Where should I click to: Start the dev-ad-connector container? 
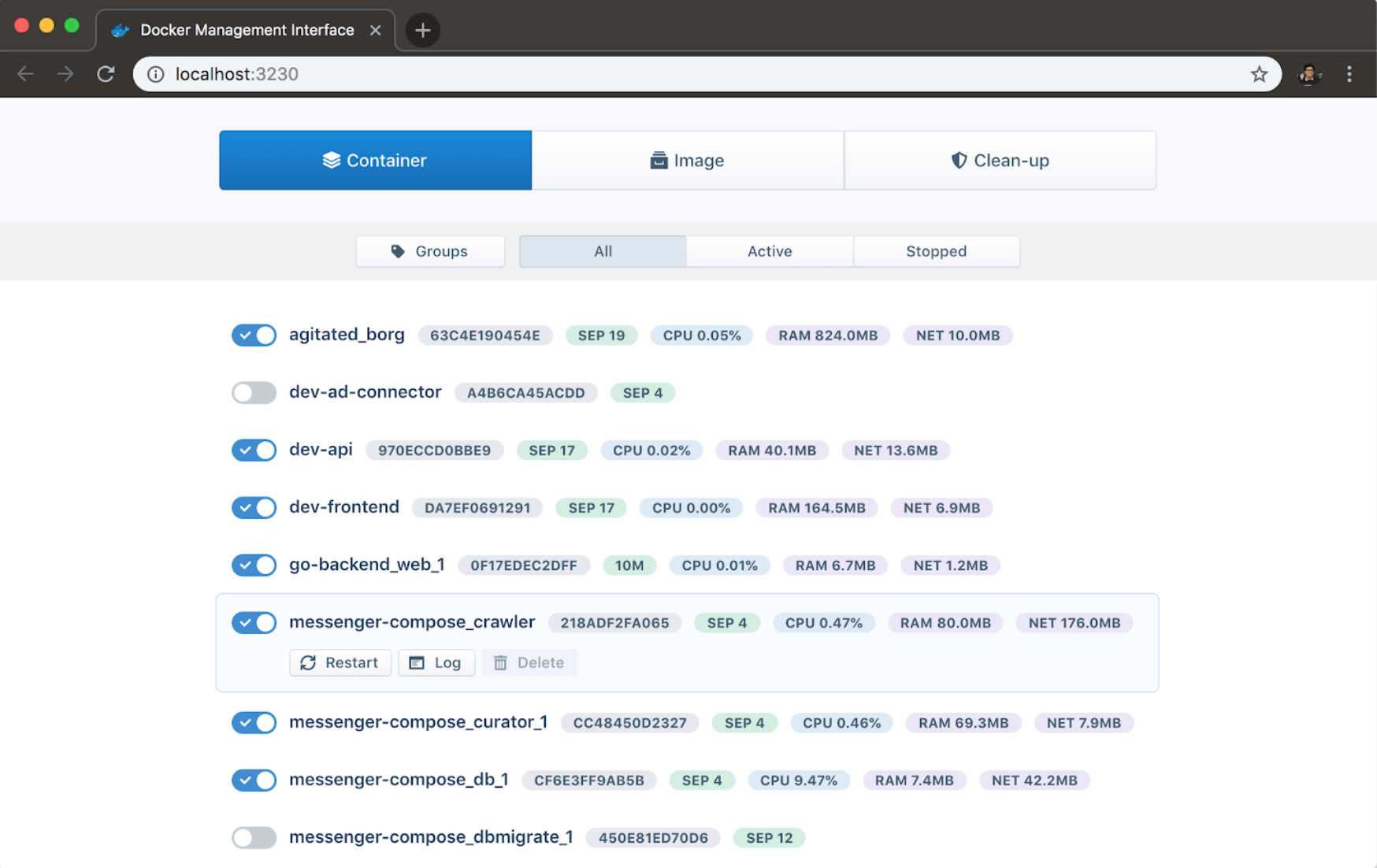pyautogui.click(x=254, y=392)
